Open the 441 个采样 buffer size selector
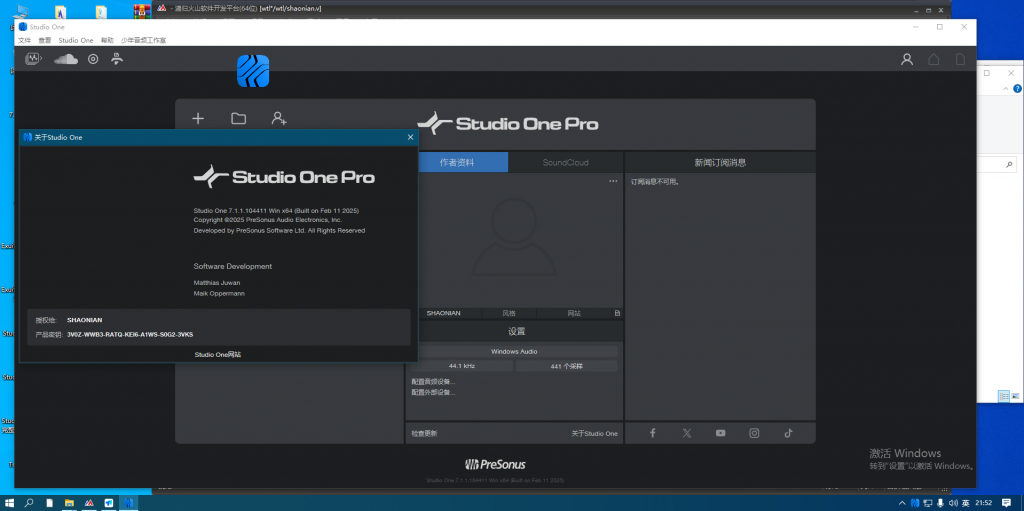 (x=567, y=366)
